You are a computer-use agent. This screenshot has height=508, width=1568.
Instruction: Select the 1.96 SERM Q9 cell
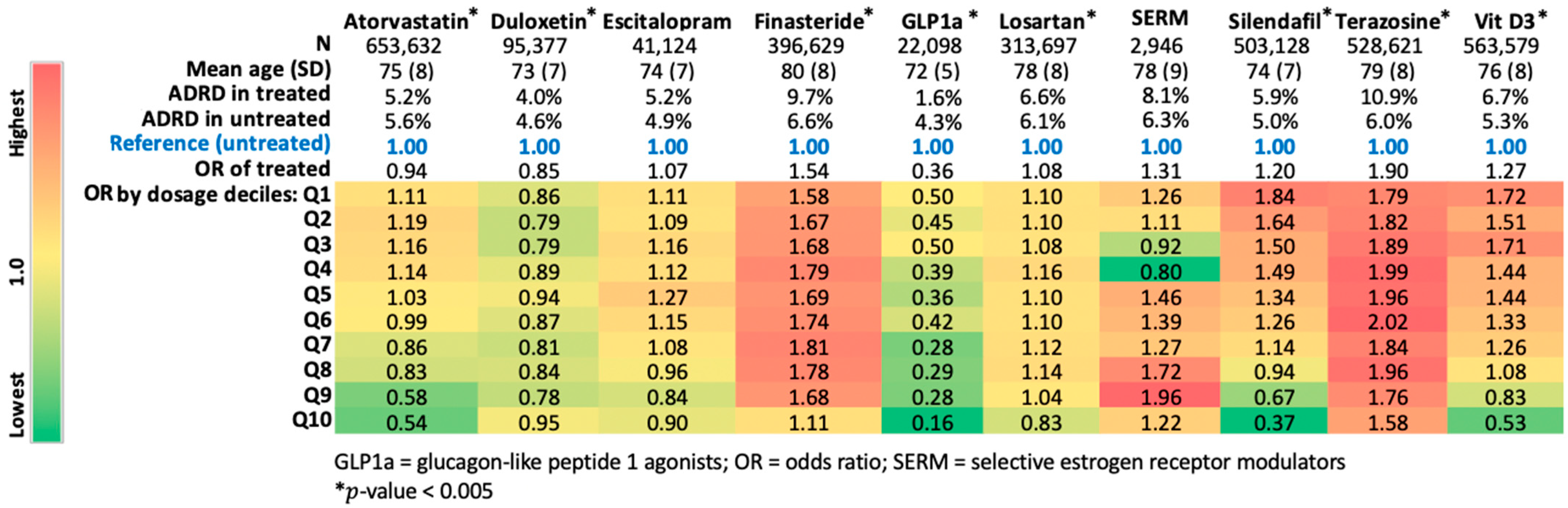[x=1160, y=397]
